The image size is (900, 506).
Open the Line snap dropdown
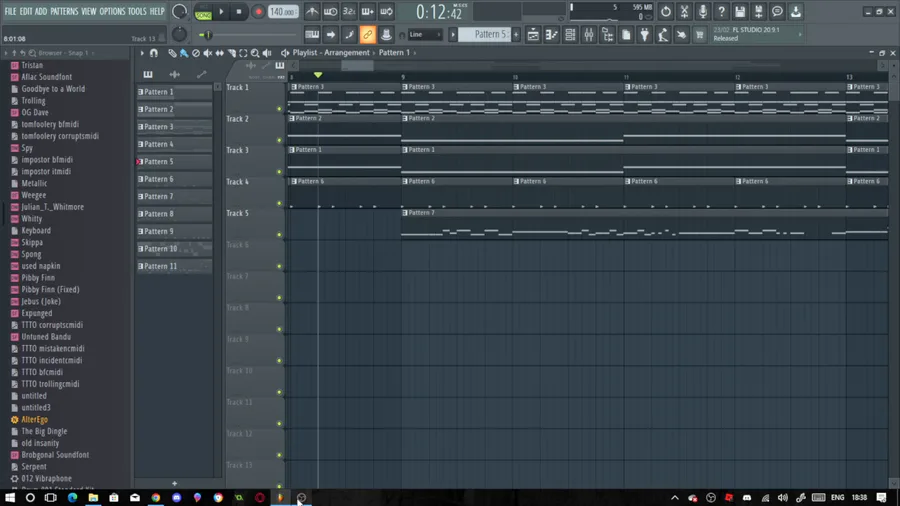[424, 34]
